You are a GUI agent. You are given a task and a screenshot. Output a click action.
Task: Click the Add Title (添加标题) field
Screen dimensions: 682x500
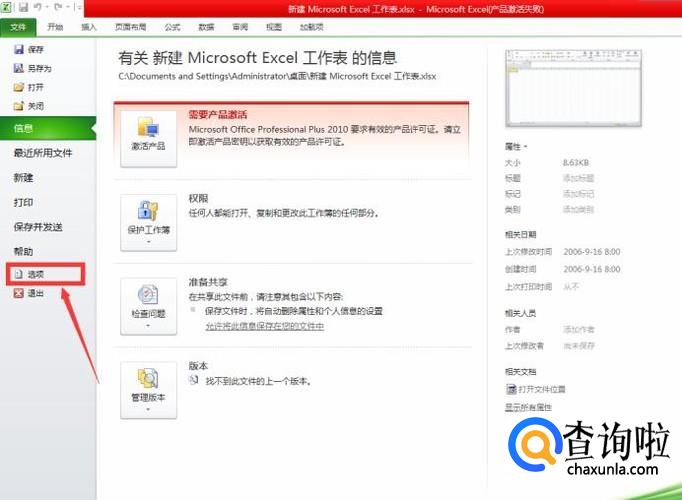coord(578,178)
